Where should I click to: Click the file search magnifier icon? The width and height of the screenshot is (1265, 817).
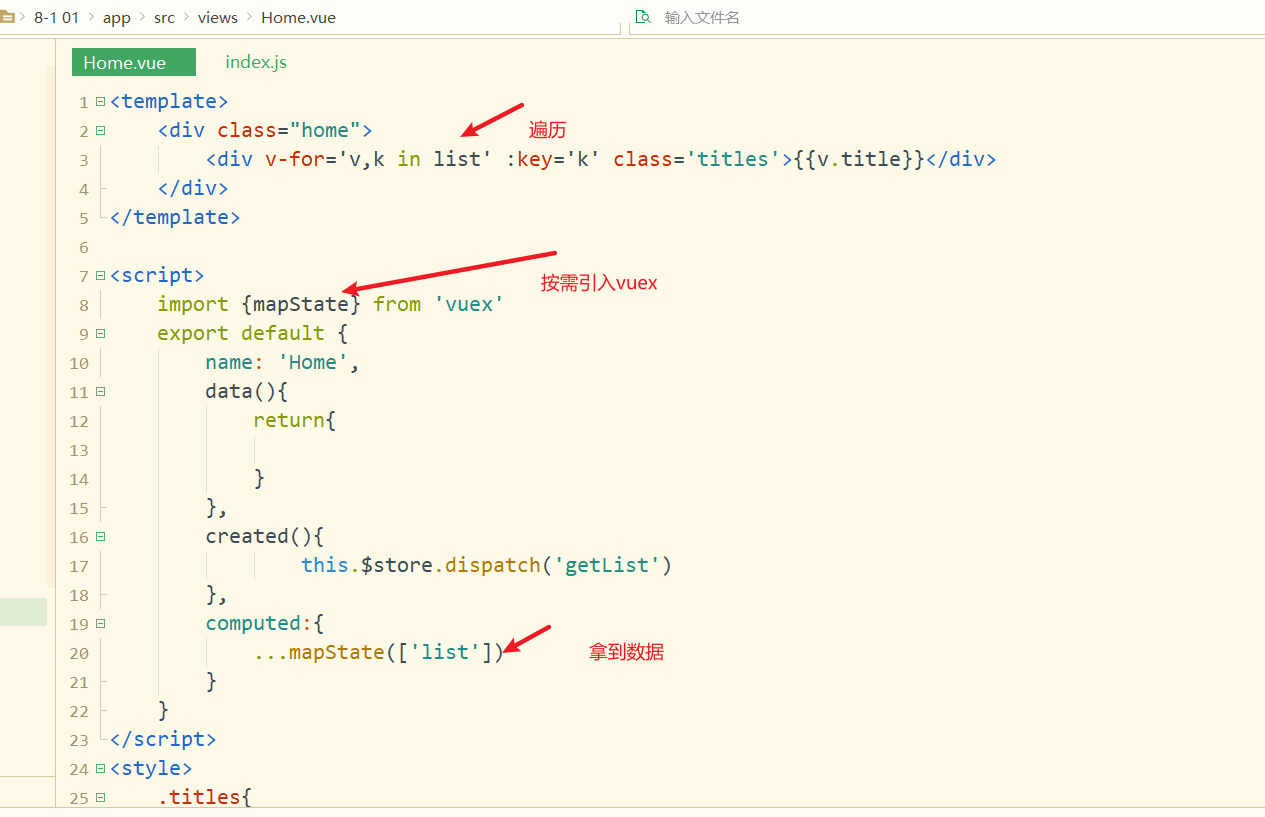pyautogui.click(x=643, y=17)
